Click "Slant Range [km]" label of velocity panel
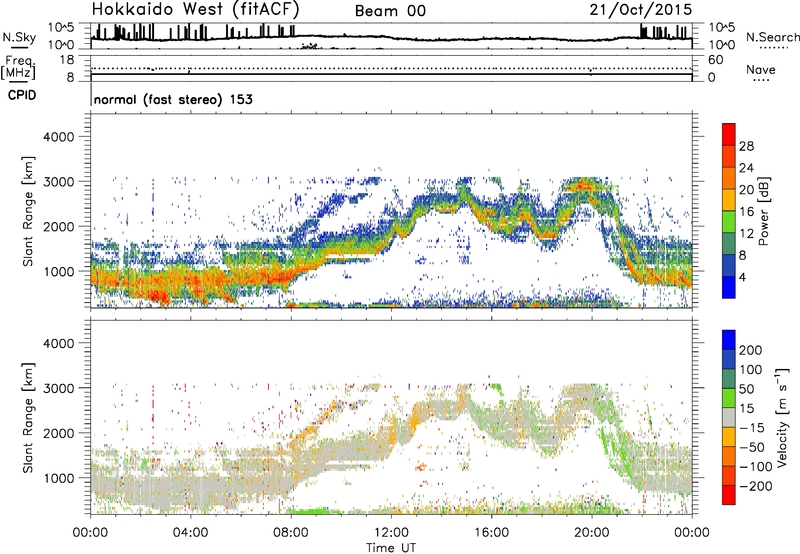The image size is (800, 554). click(x=28, y=417)
